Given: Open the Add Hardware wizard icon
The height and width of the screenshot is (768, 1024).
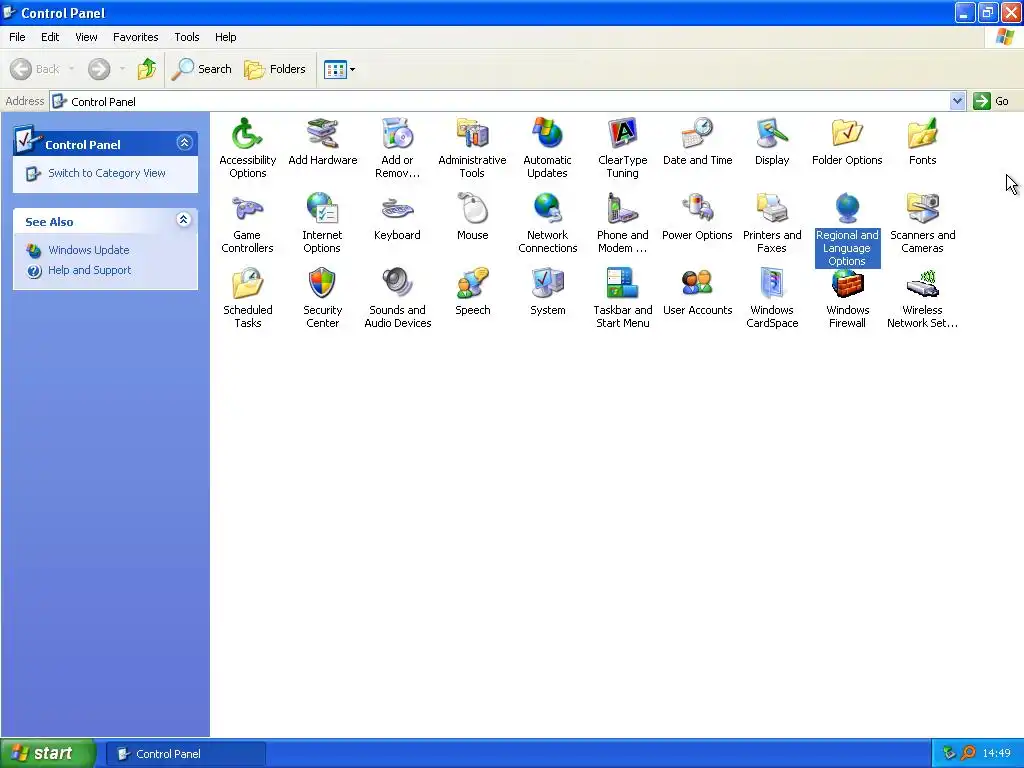Looking at the screenshot, I should tap(323, 133).
